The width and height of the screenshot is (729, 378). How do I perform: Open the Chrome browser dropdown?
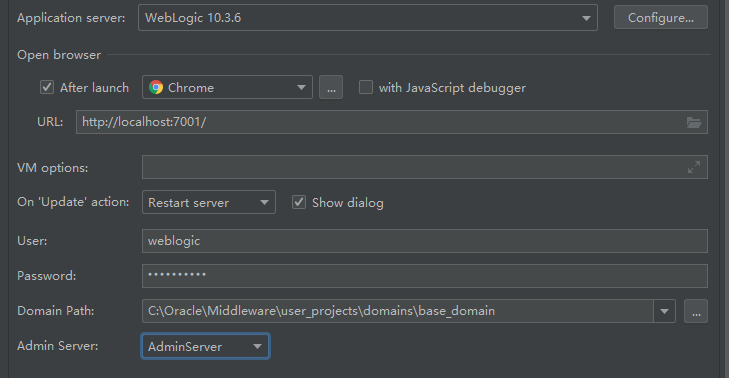[227, 87]
